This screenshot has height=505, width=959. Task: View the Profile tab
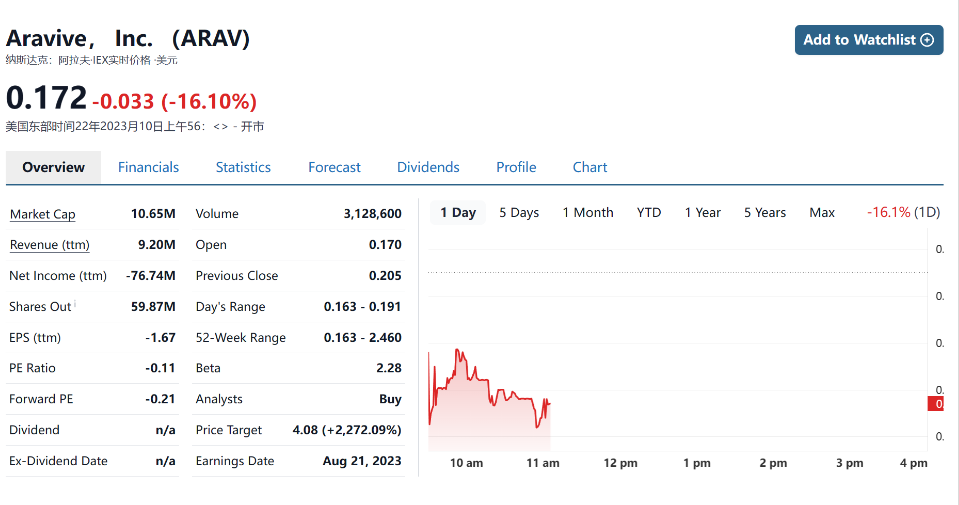tap(516, 167)
